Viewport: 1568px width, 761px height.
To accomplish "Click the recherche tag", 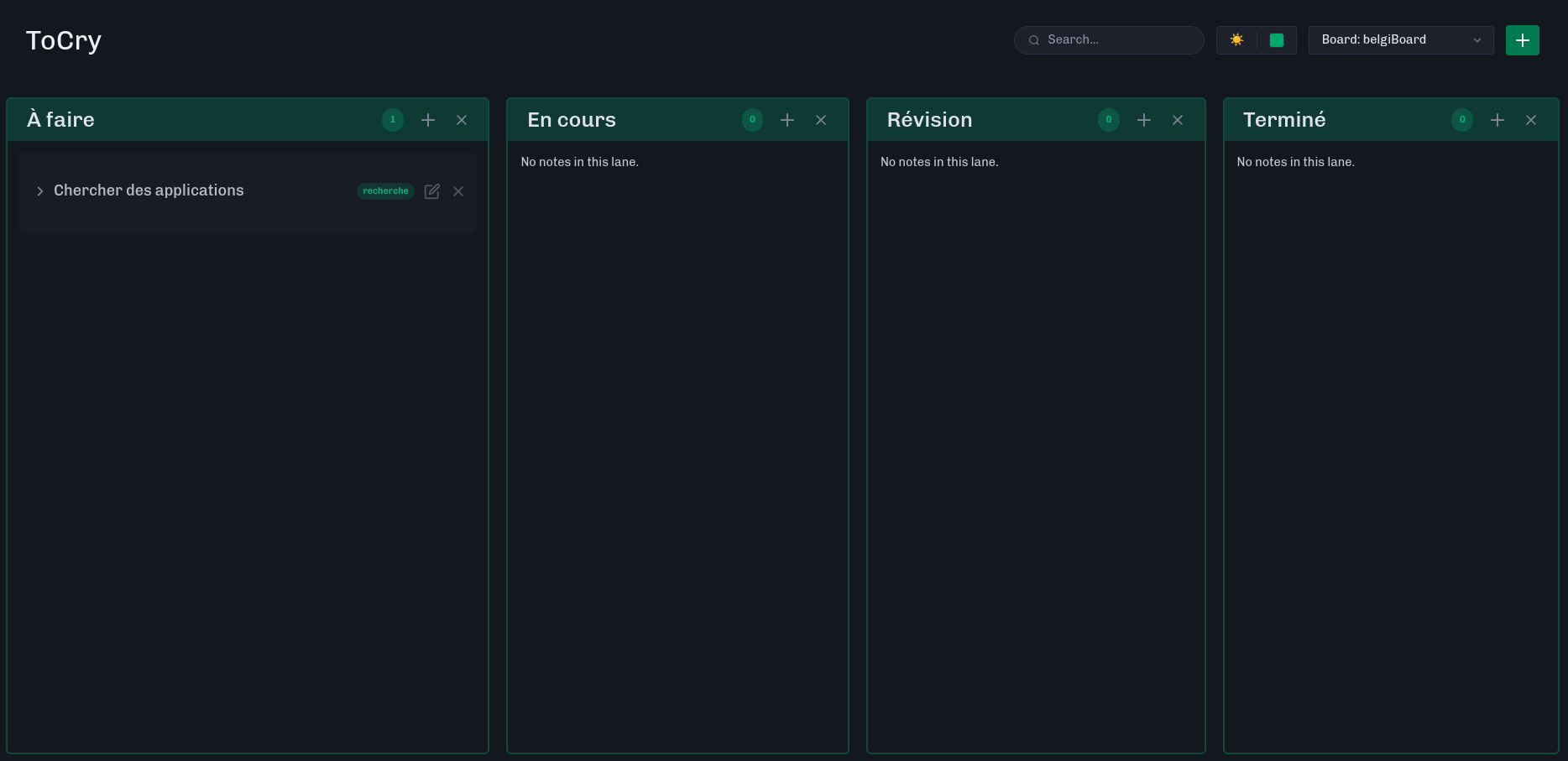I will 386,191.
